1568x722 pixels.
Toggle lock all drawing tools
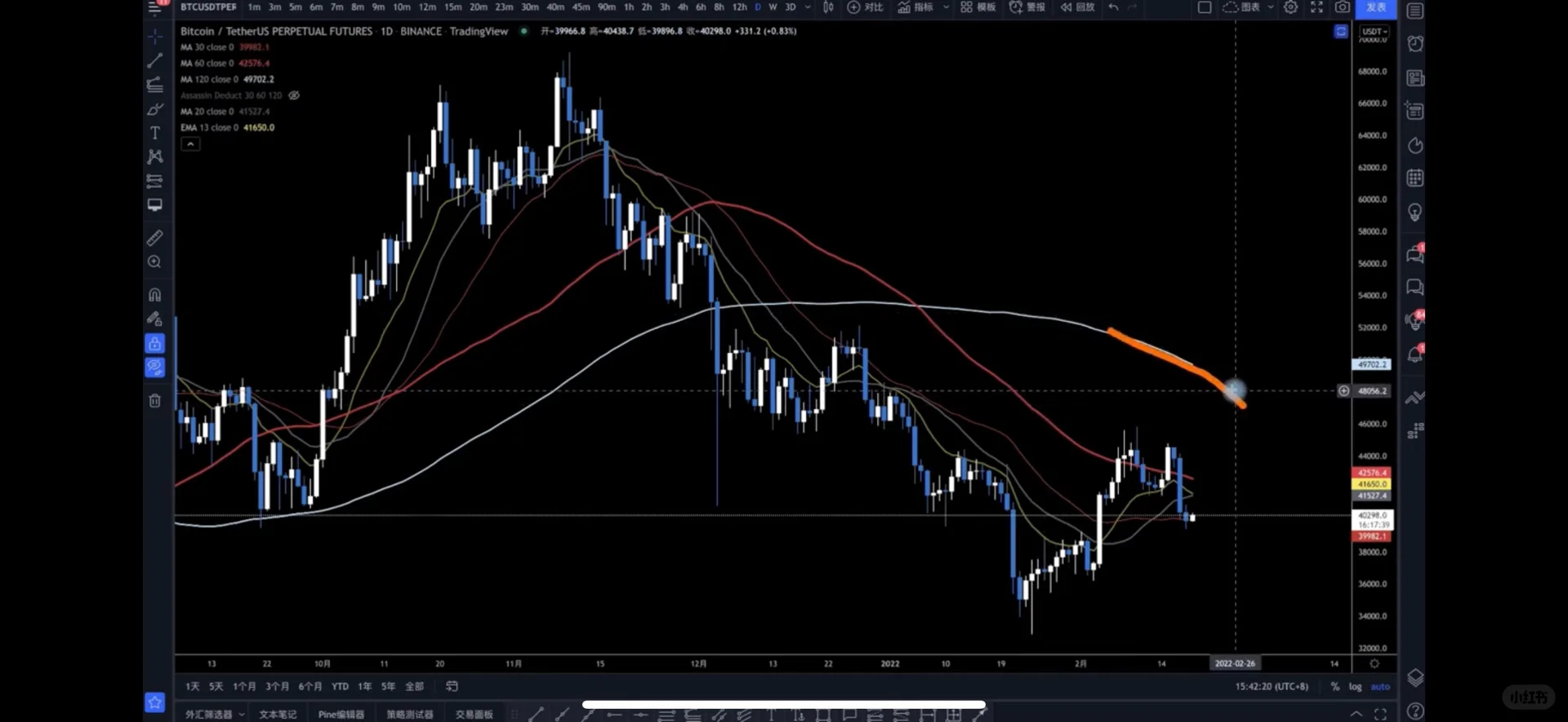154,343
